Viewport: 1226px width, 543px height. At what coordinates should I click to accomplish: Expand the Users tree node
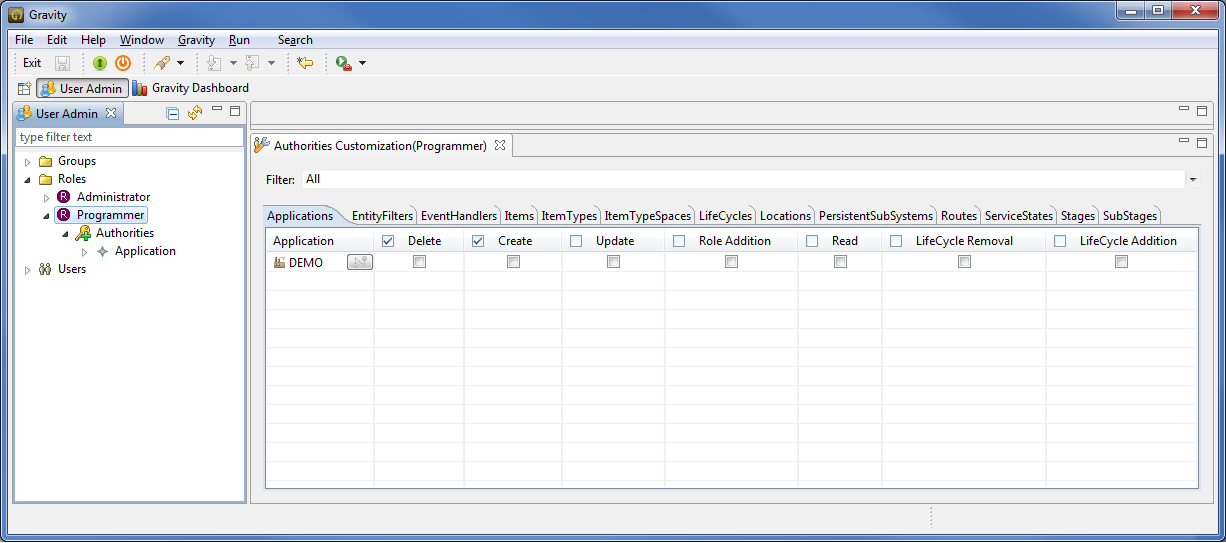click(x=27, y=270)
